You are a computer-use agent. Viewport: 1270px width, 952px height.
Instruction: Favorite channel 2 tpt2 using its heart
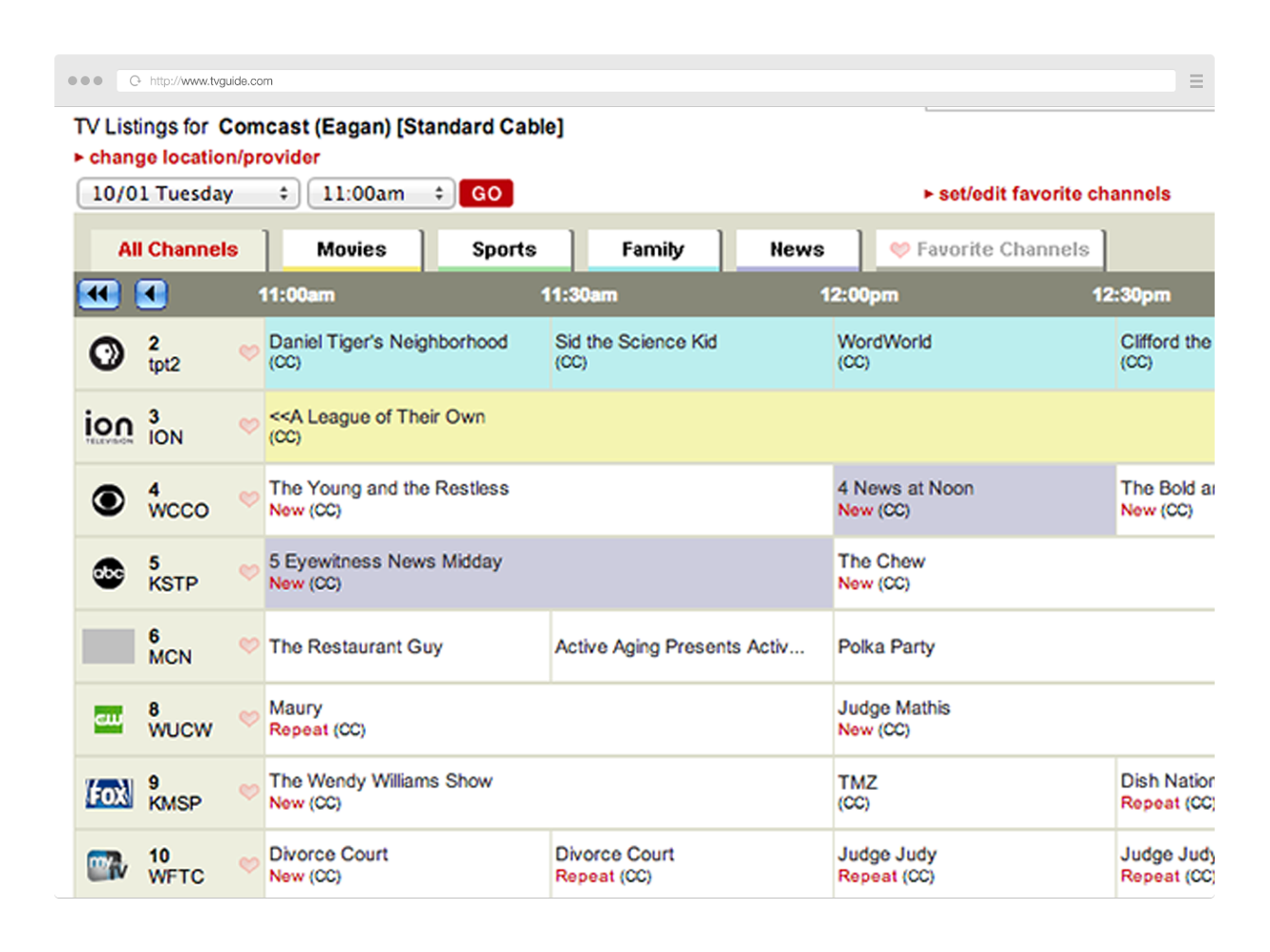248,353
